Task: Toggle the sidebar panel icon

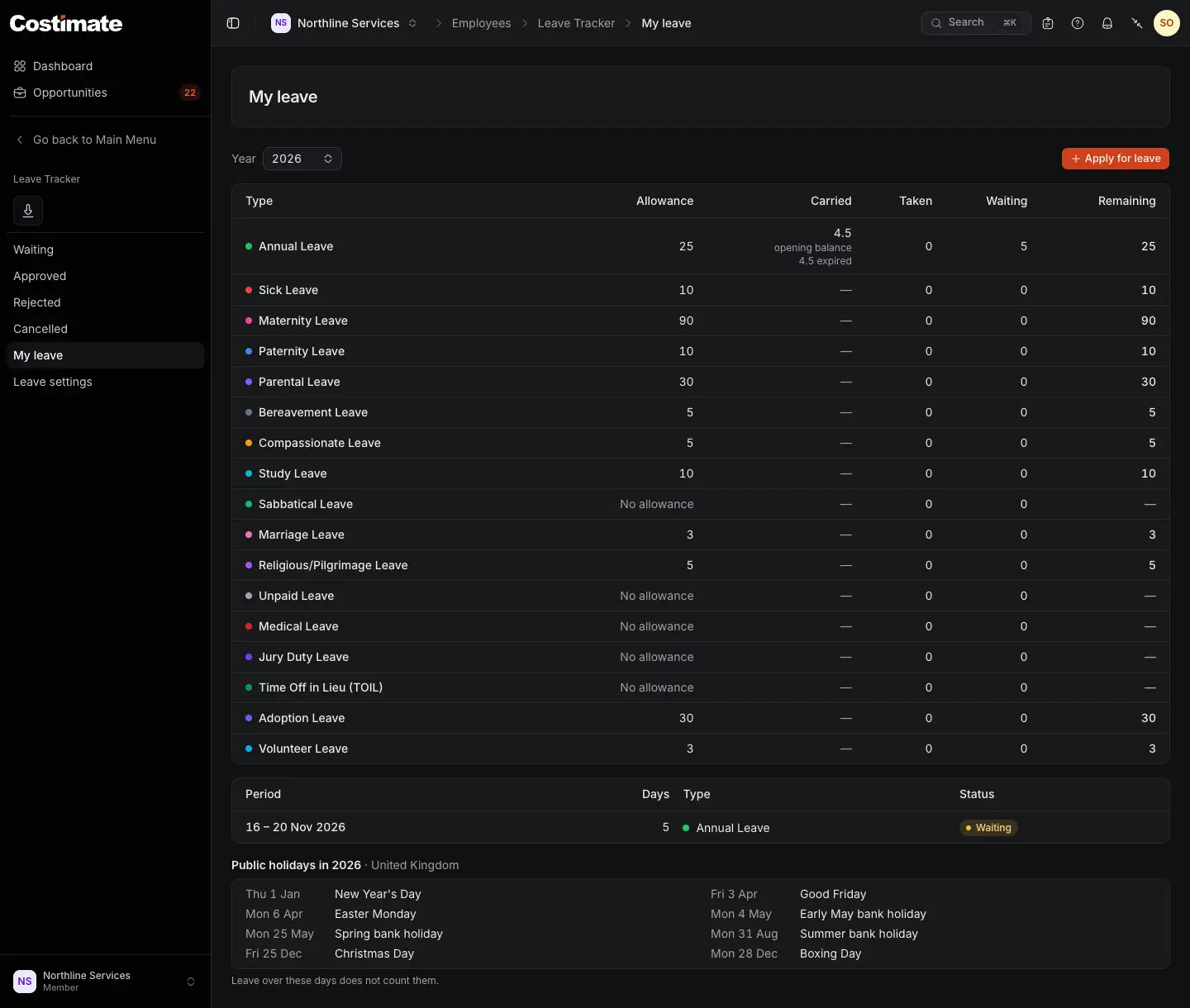Action: (x=233, y=23)
